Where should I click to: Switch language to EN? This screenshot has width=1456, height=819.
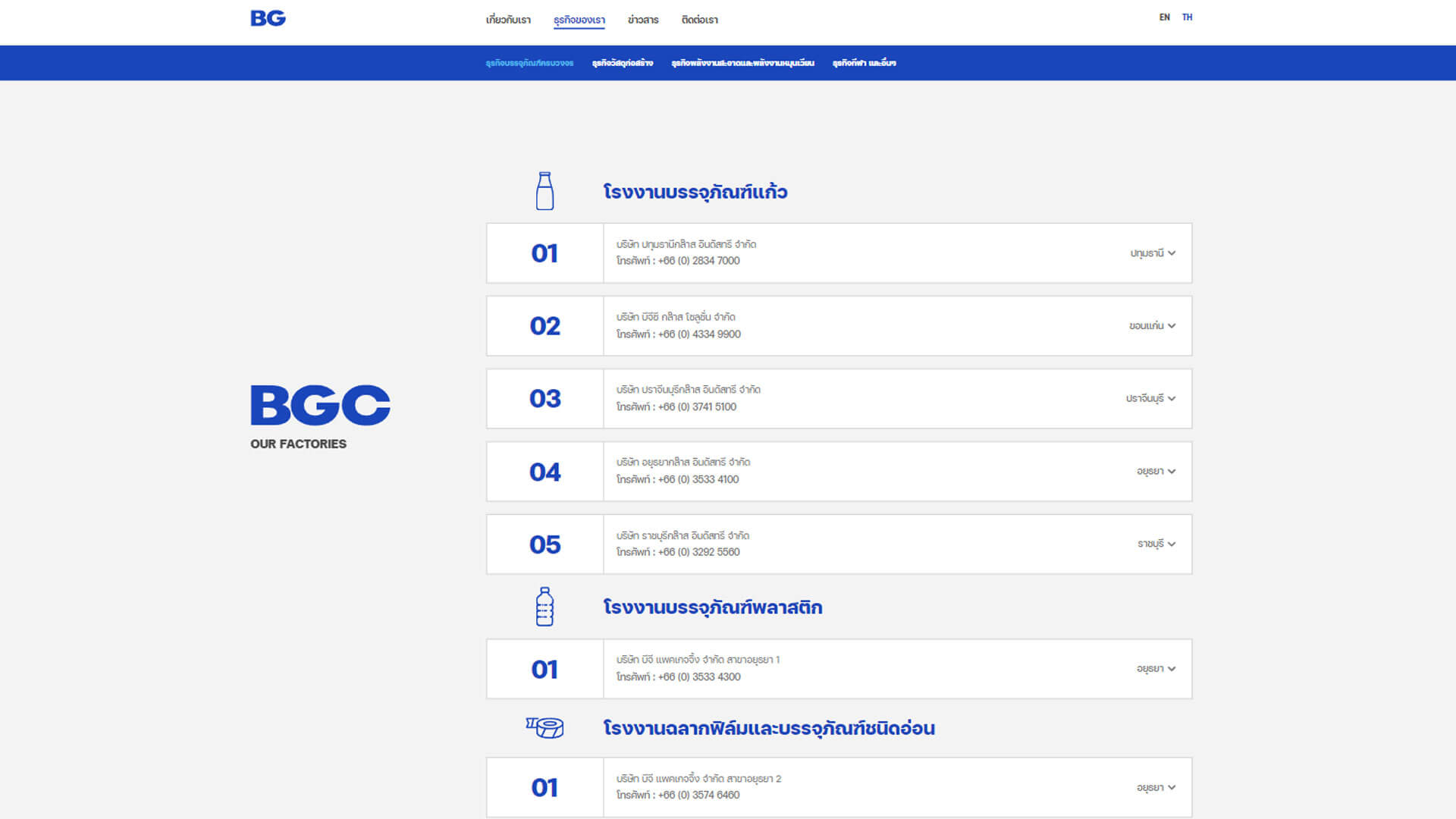pos(1164,17)
